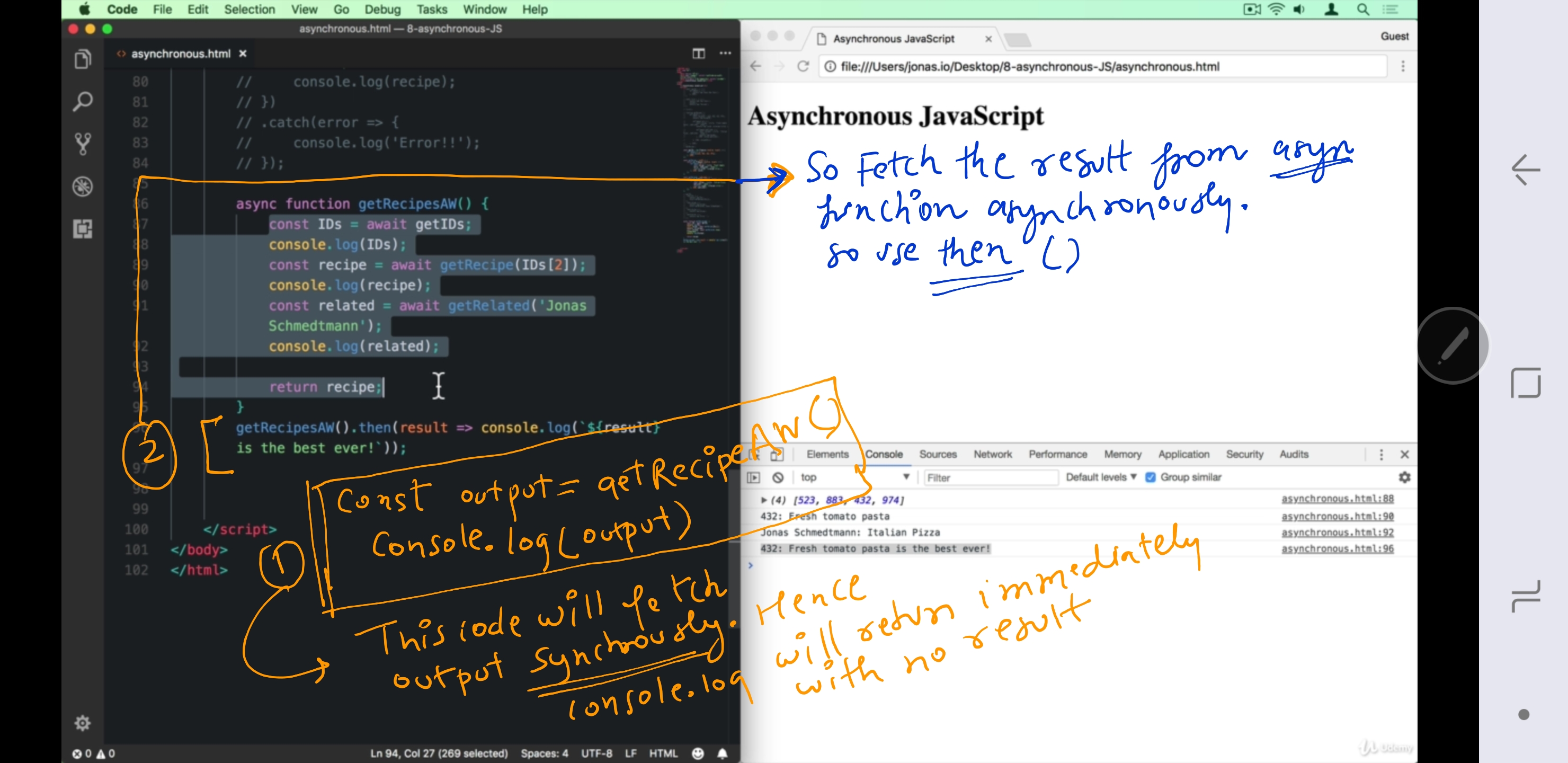
Task: Open the Apple menu
Action: (85, 9)
